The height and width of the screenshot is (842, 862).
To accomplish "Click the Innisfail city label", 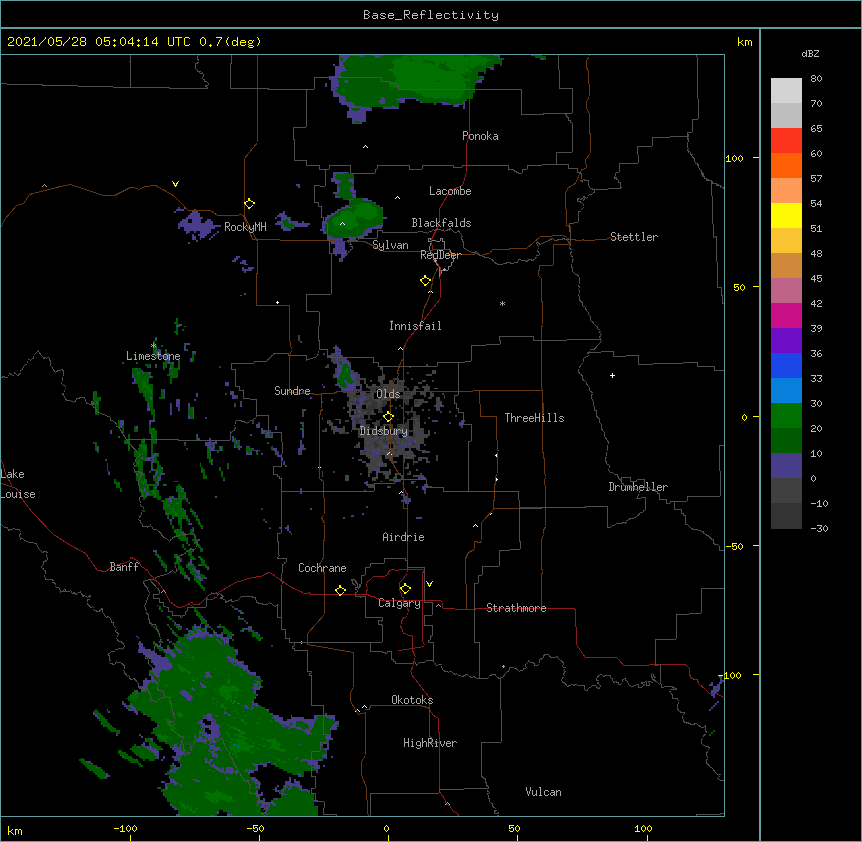I will [x=415, y=326].
